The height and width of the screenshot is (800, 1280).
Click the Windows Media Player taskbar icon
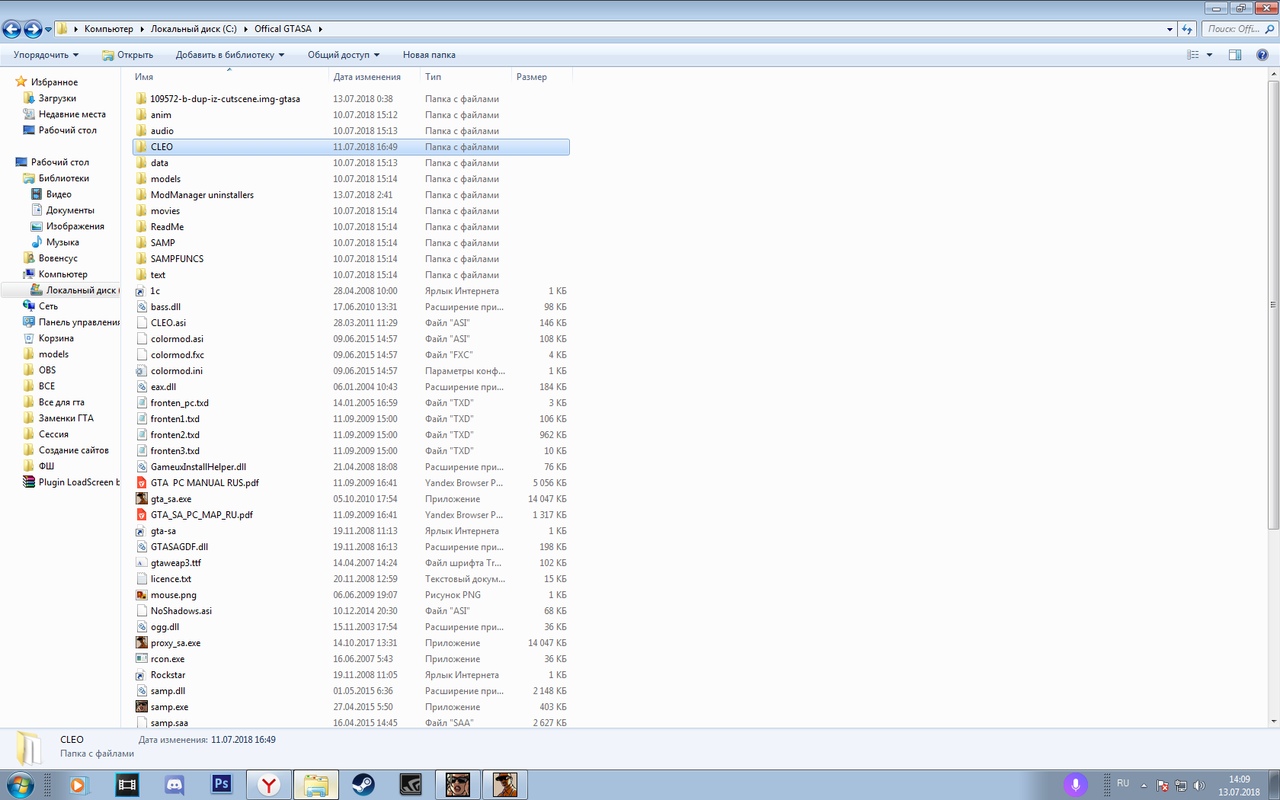(x=78, y=785)
